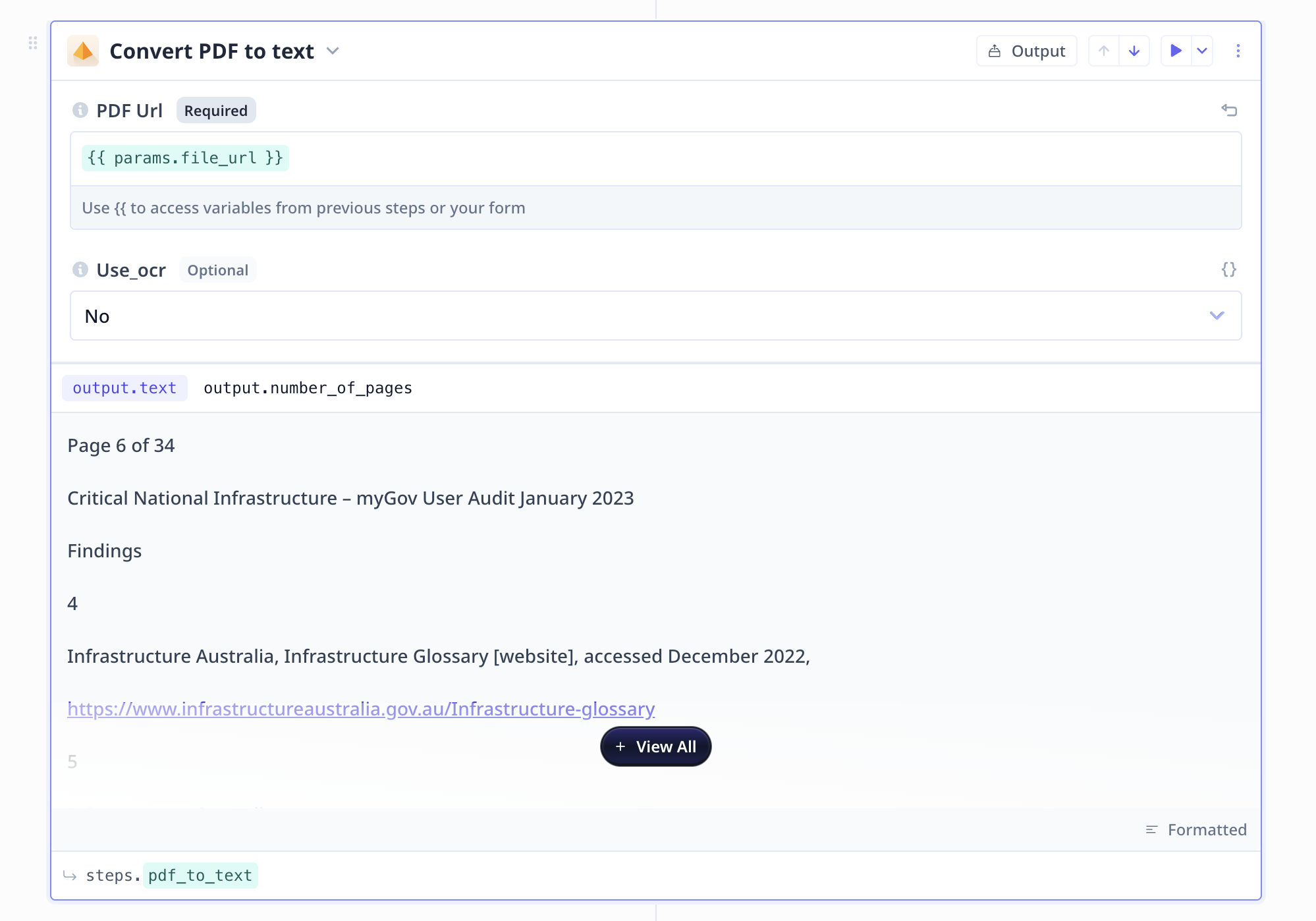Screen dimensions: 1316x921
Task: Click the Output button
Action: (1027, 51)
